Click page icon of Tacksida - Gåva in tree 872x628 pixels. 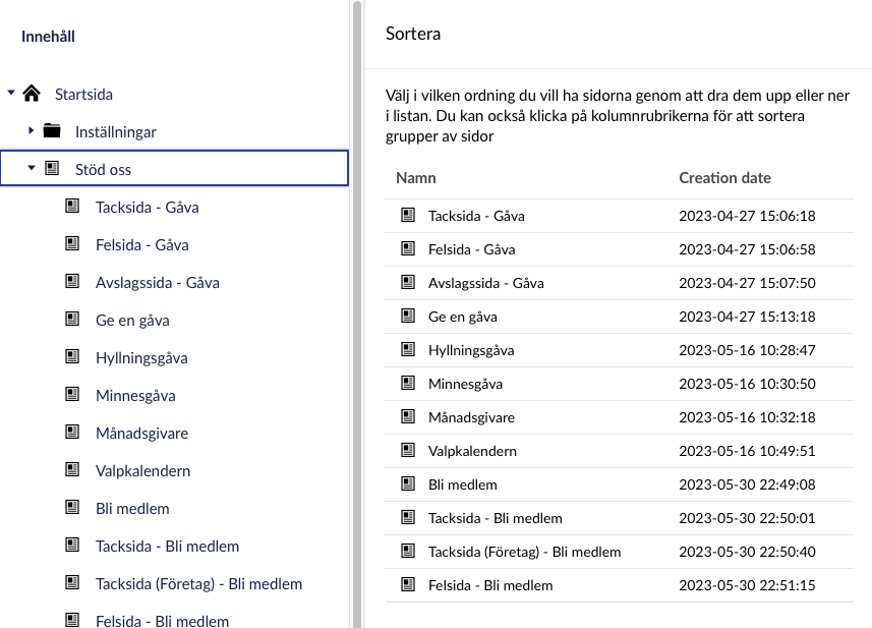[72, 206]
